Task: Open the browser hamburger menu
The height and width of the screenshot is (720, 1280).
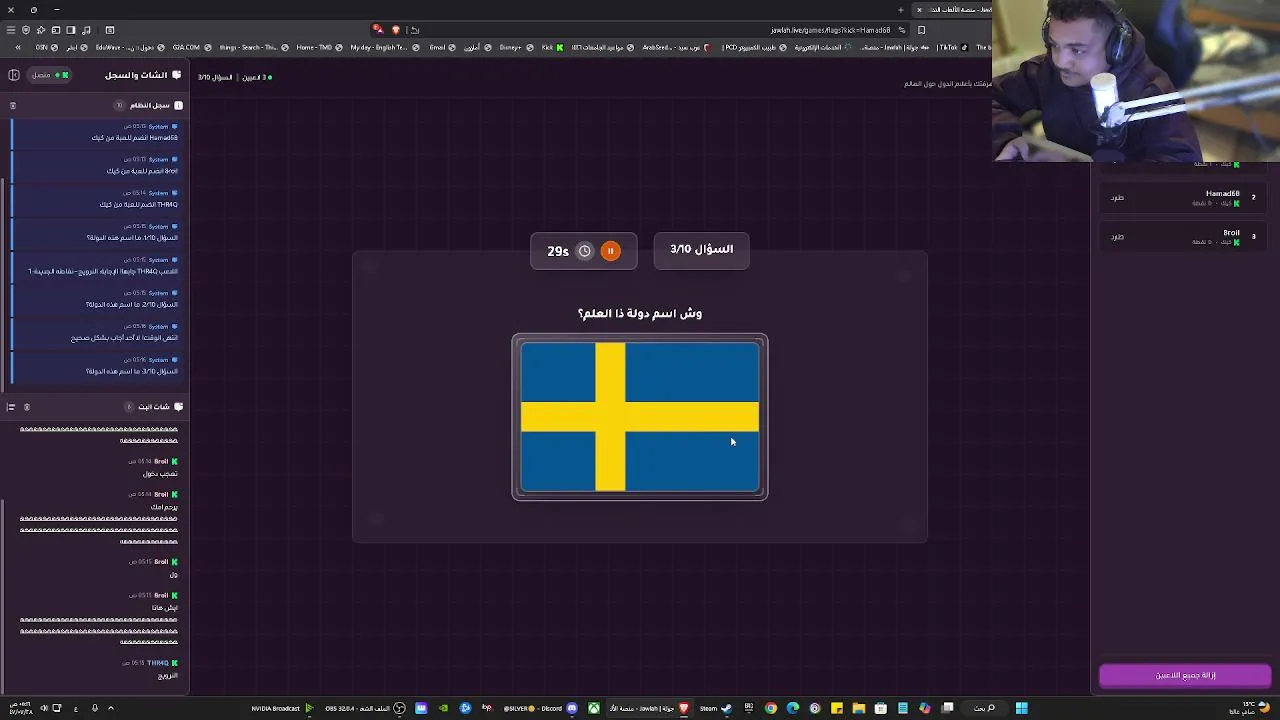Action: coord(11,30)
